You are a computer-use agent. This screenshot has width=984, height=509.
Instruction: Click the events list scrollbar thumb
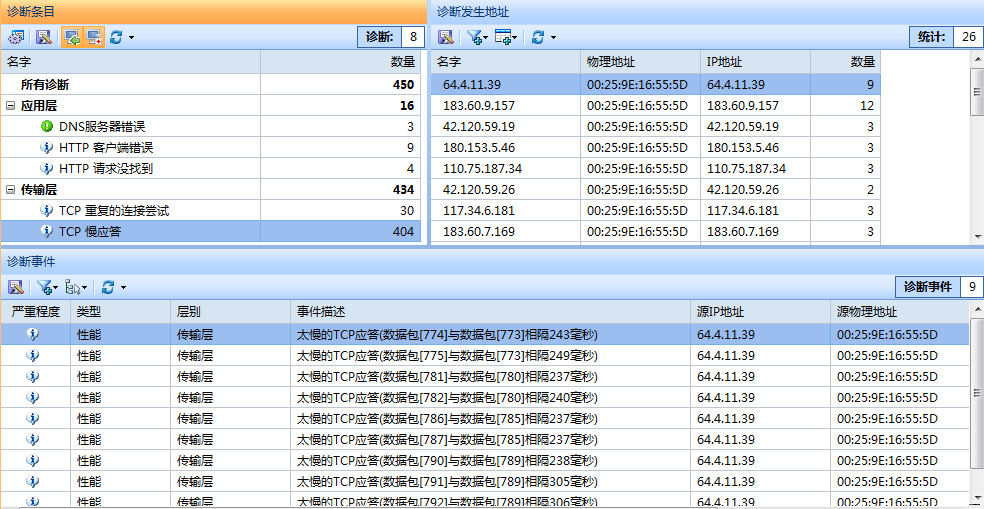click(977, 394)
